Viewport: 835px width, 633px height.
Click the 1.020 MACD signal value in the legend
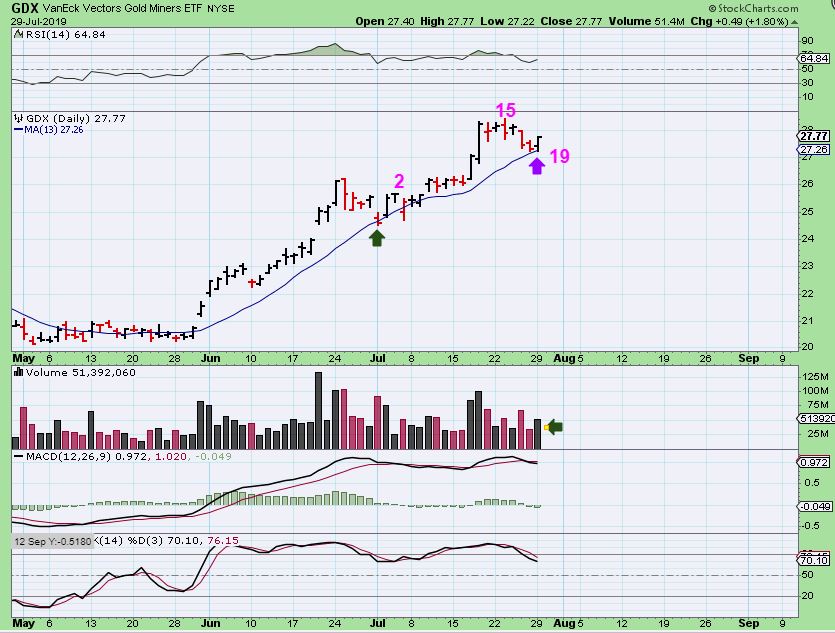[170, 456]
